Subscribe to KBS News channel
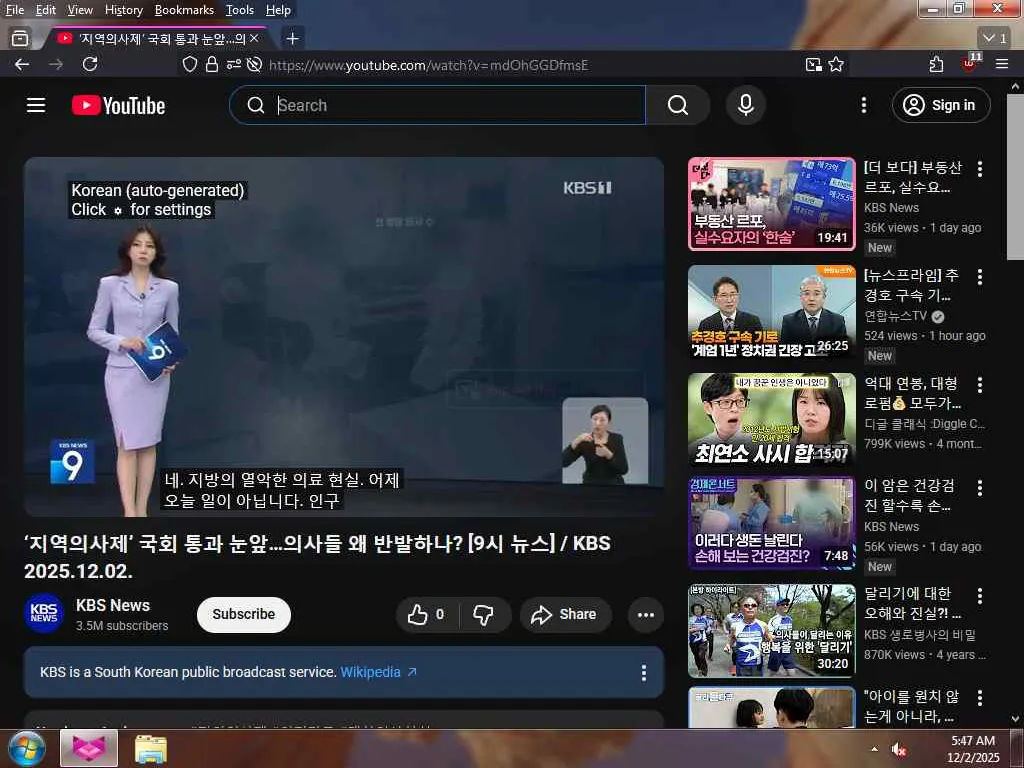The width and height of the screenshot is (1024, 768). tap(244, 615)
